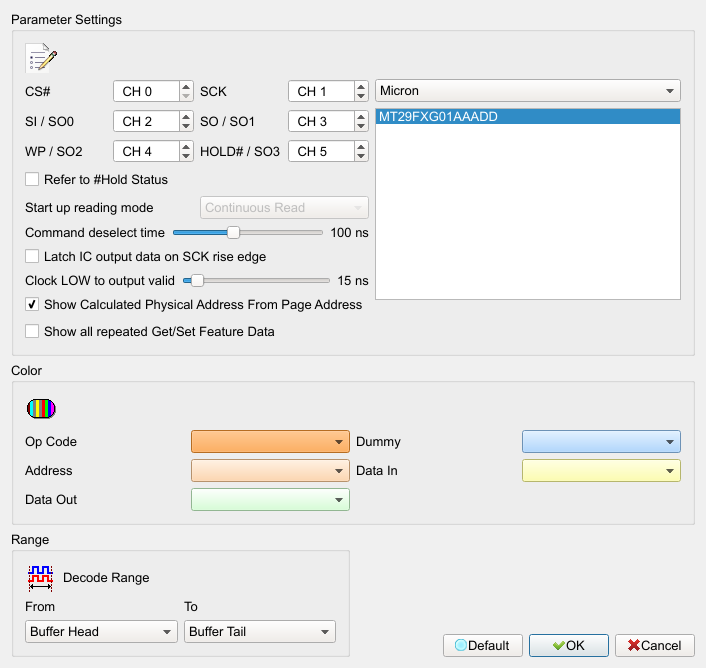Decrement the SO / SO1 channel down arrow
This screenshot has width=706, height=668.
tap(361, 126)
